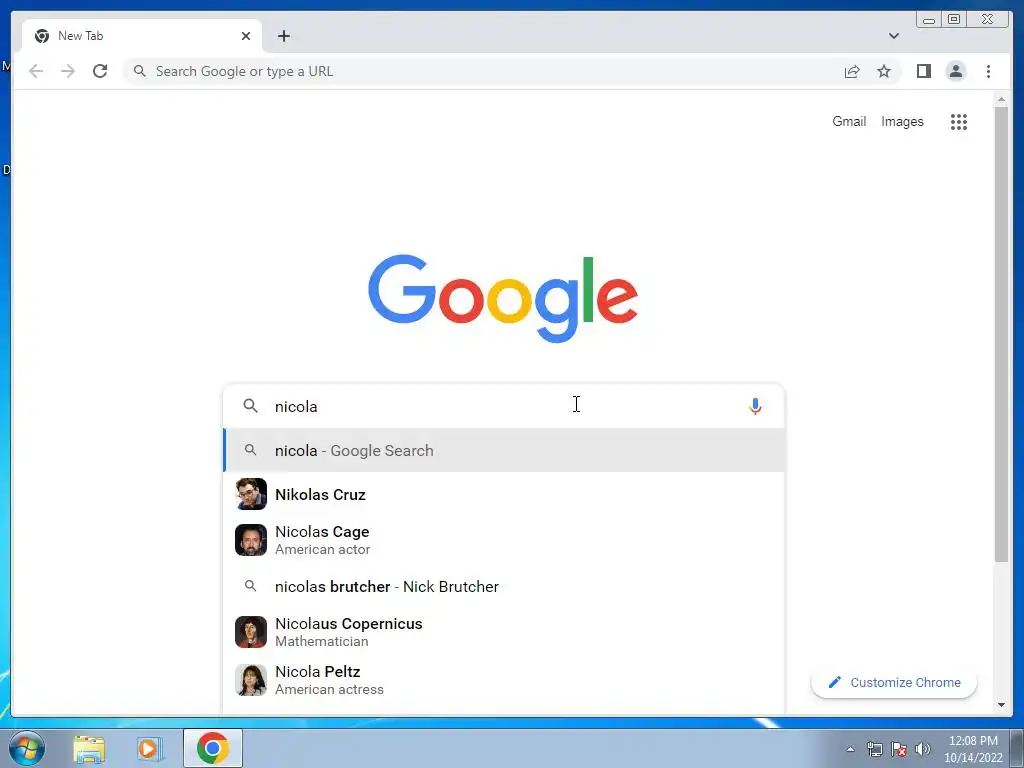Choose the Nikolas Cruz suggestion
1024x768 pixels.
pos(504,494)
